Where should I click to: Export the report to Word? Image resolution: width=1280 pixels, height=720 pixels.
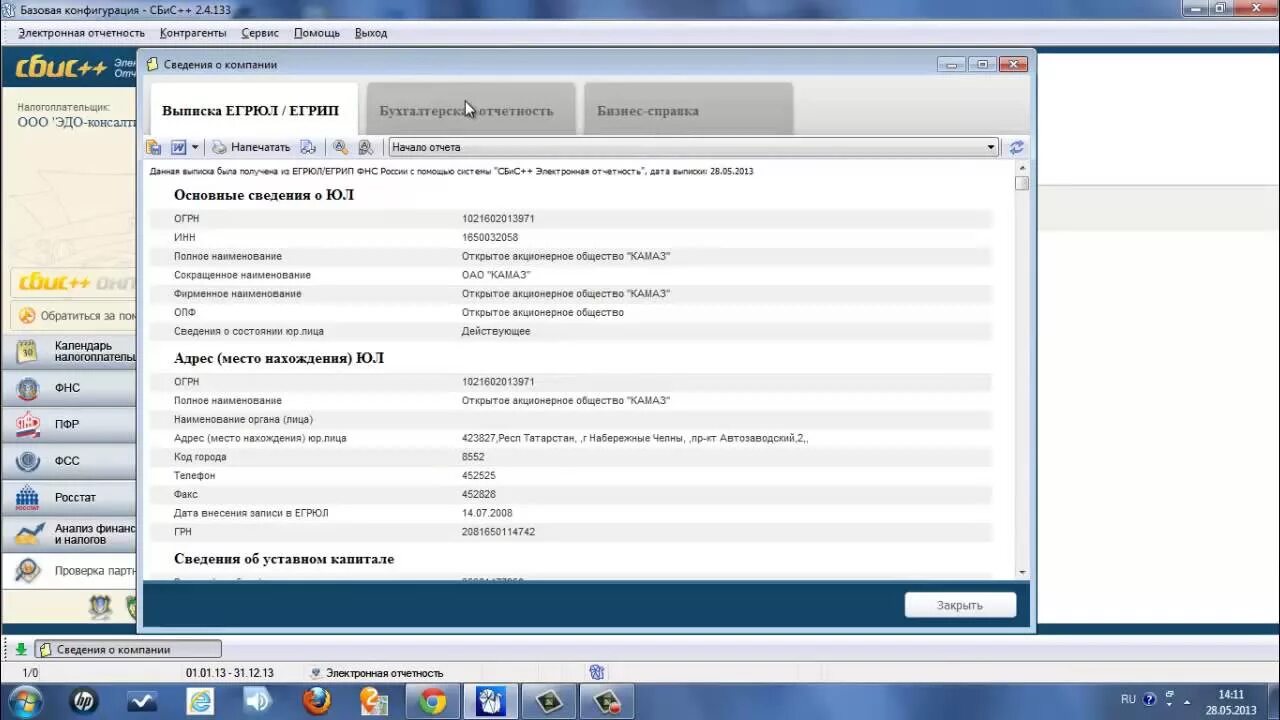[179, 147]
